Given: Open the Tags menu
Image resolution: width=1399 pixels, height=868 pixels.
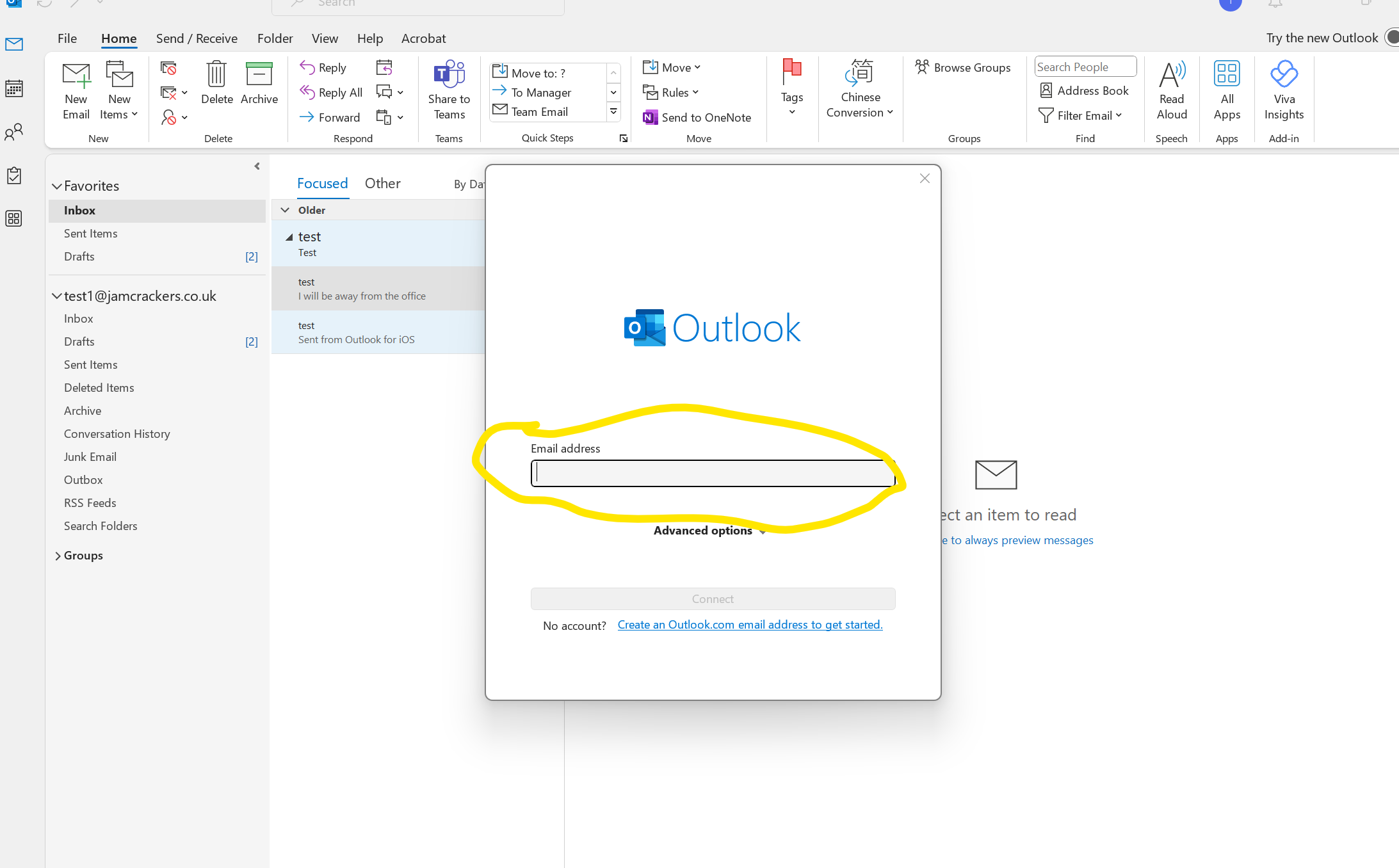Looking at the screenshot, I should click(x=791, y=90).
